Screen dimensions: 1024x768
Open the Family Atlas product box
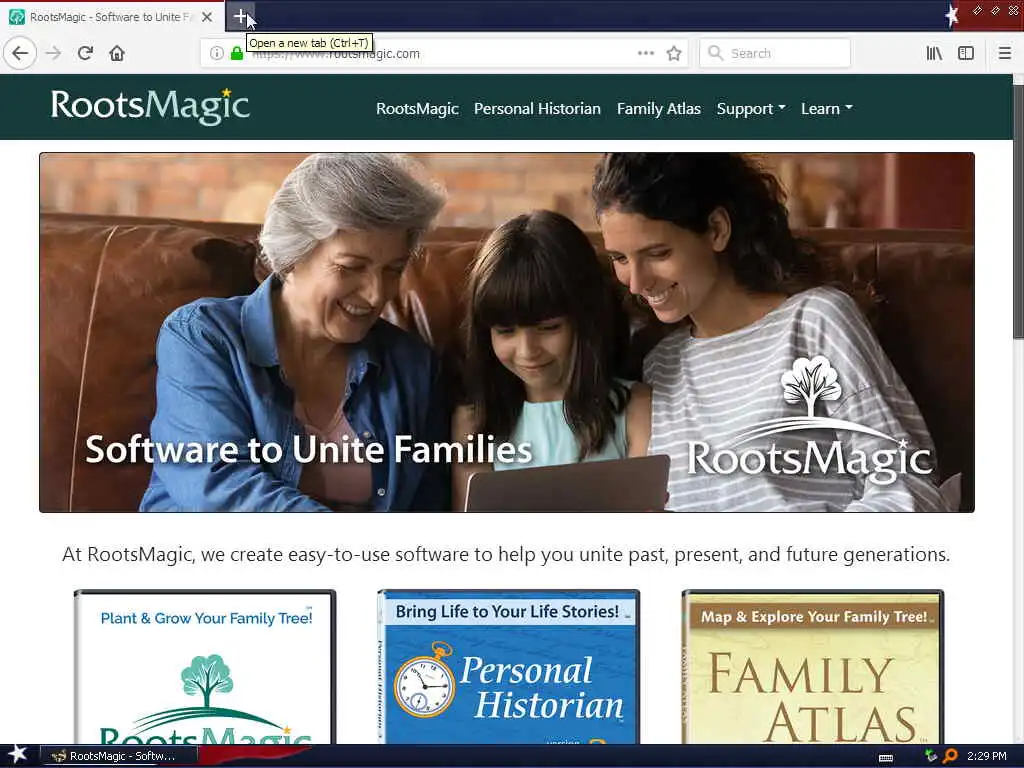point(812,667)
